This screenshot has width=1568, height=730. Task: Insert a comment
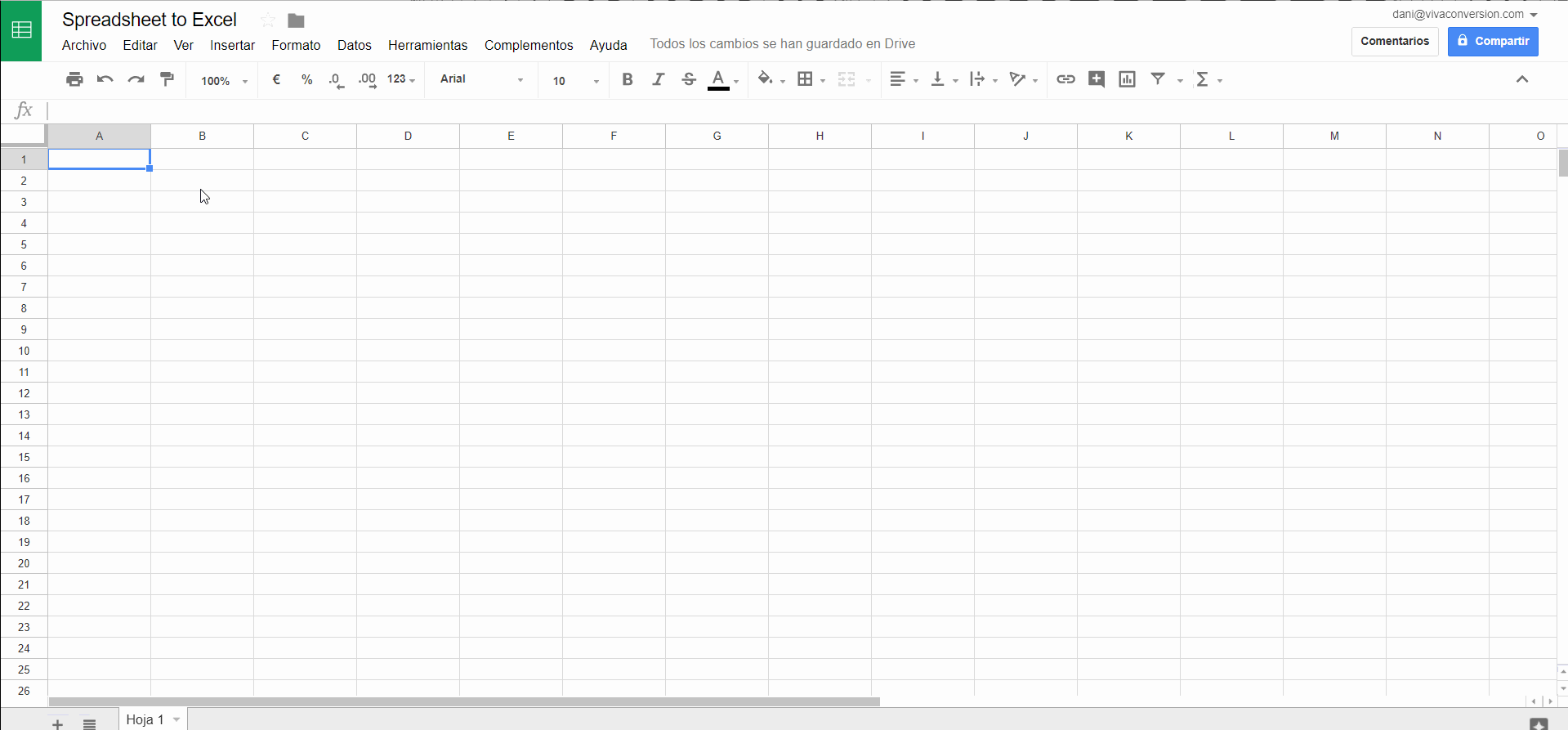click(1097, 79)
